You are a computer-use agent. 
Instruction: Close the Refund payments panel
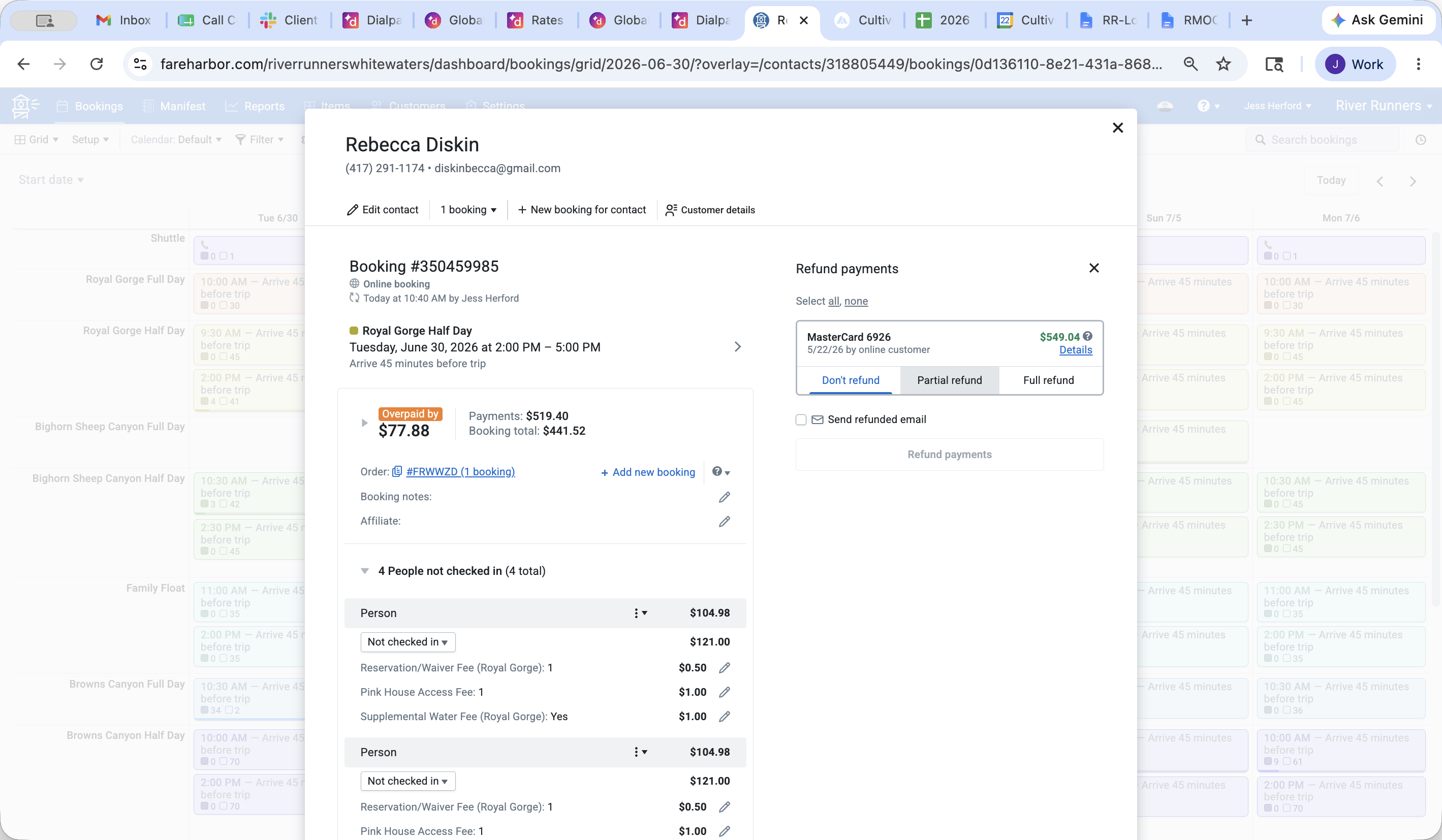pos(1093,268)
